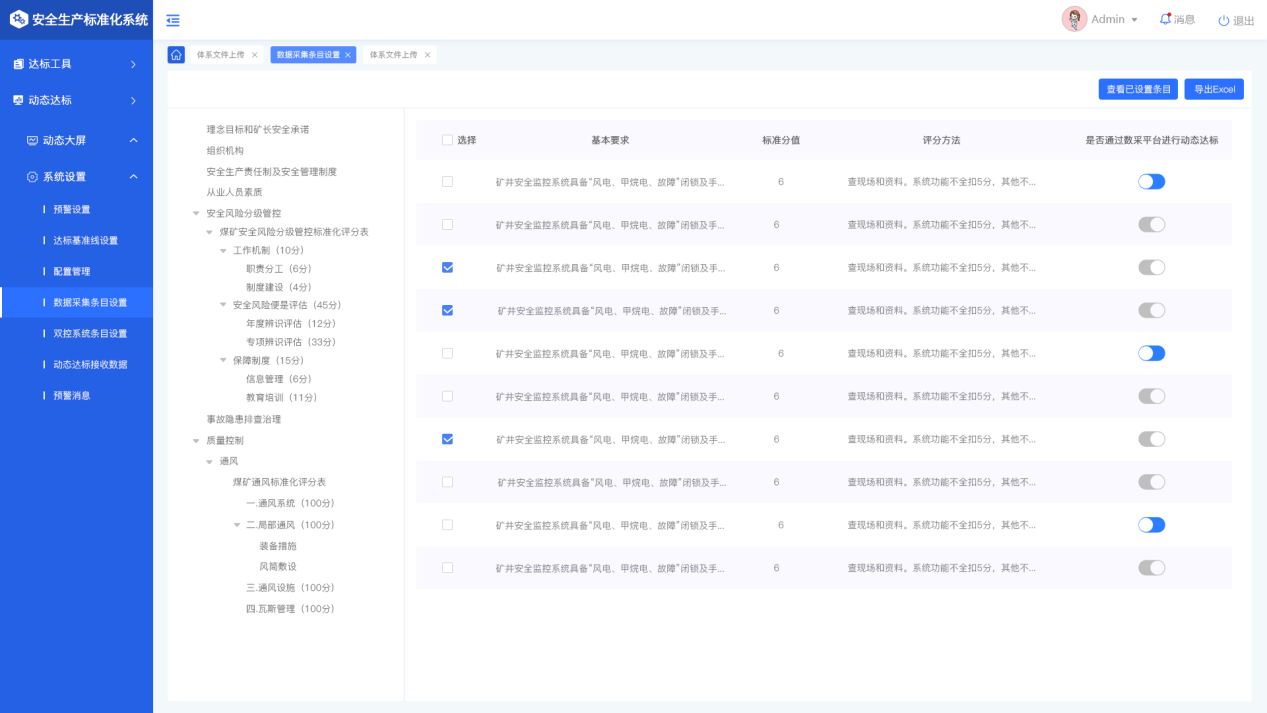1267x713 pixels.
Task: Collapse the 质量控制 tree arrow
Action: (x=196, y=440)
